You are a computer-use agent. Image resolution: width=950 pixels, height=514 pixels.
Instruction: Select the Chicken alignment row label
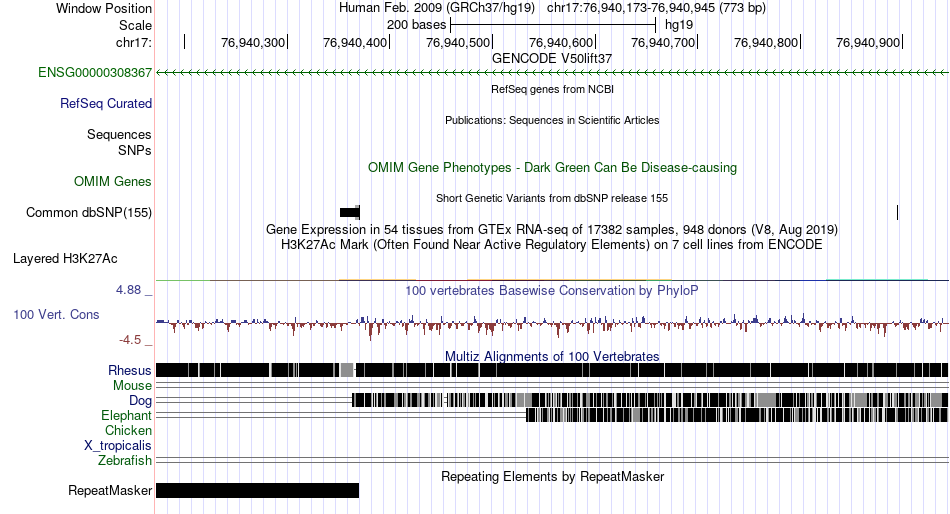(x=128, y=430)
